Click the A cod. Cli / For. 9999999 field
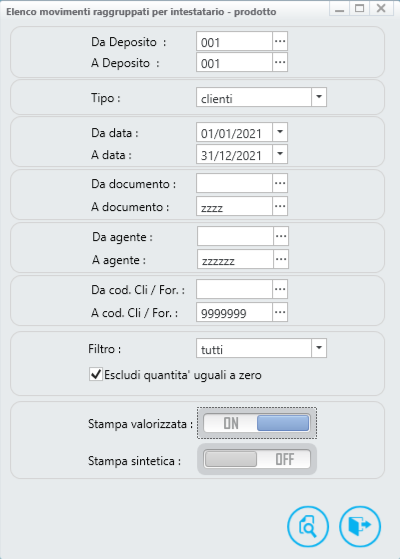This screenshot has width=400, height=559. [234, 312]
